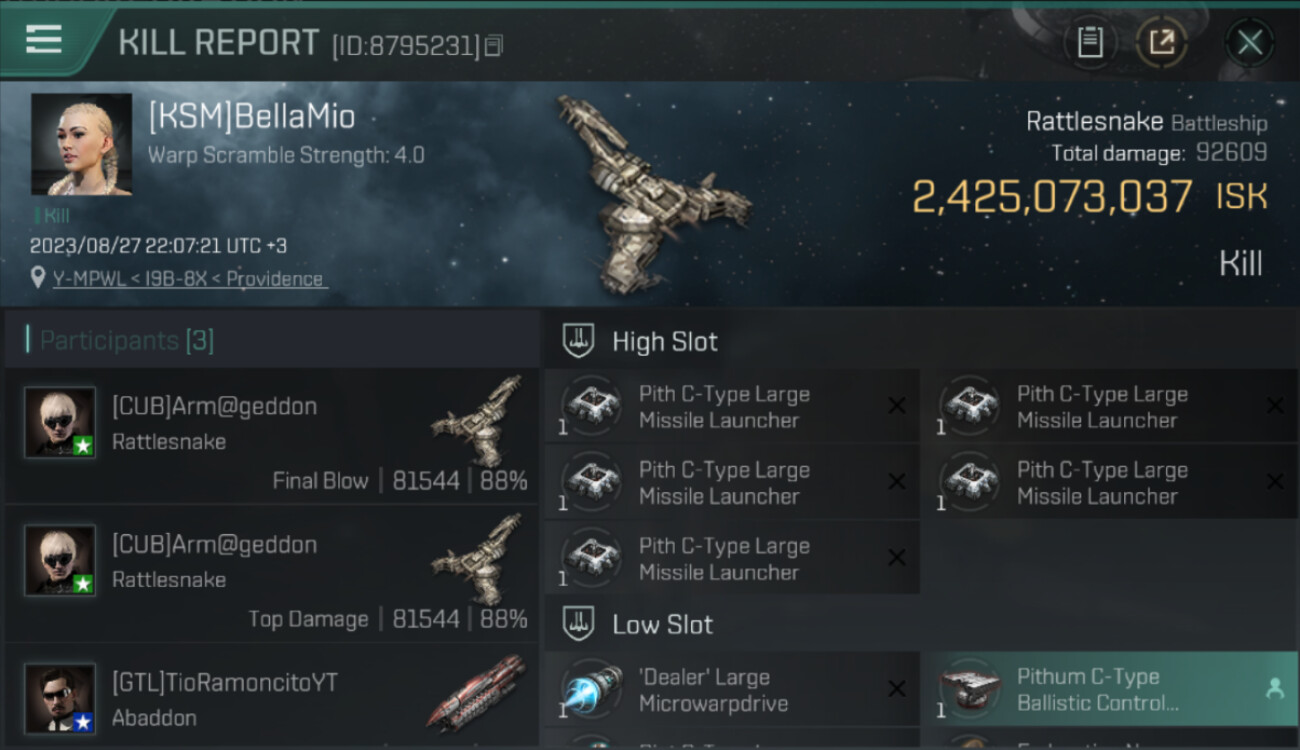Open the clipboard notes icon

[x=1090, y=42]
